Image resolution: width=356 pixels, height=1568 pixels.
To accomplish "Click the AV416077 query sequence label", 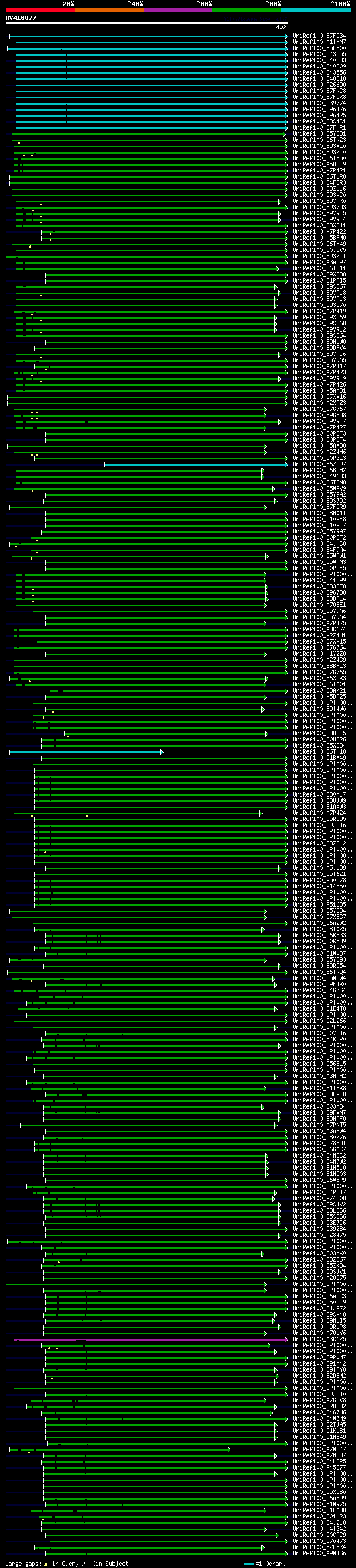I will (21, 18).
